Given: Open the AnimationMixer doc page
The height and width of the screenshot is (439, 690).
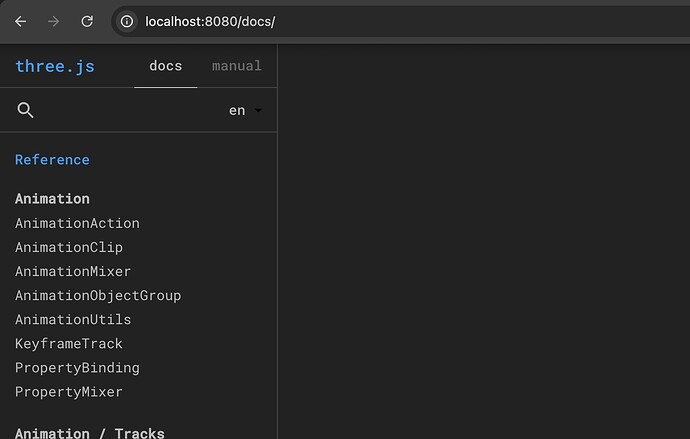Looking at the screenshot, I should (x=73, y=271).
